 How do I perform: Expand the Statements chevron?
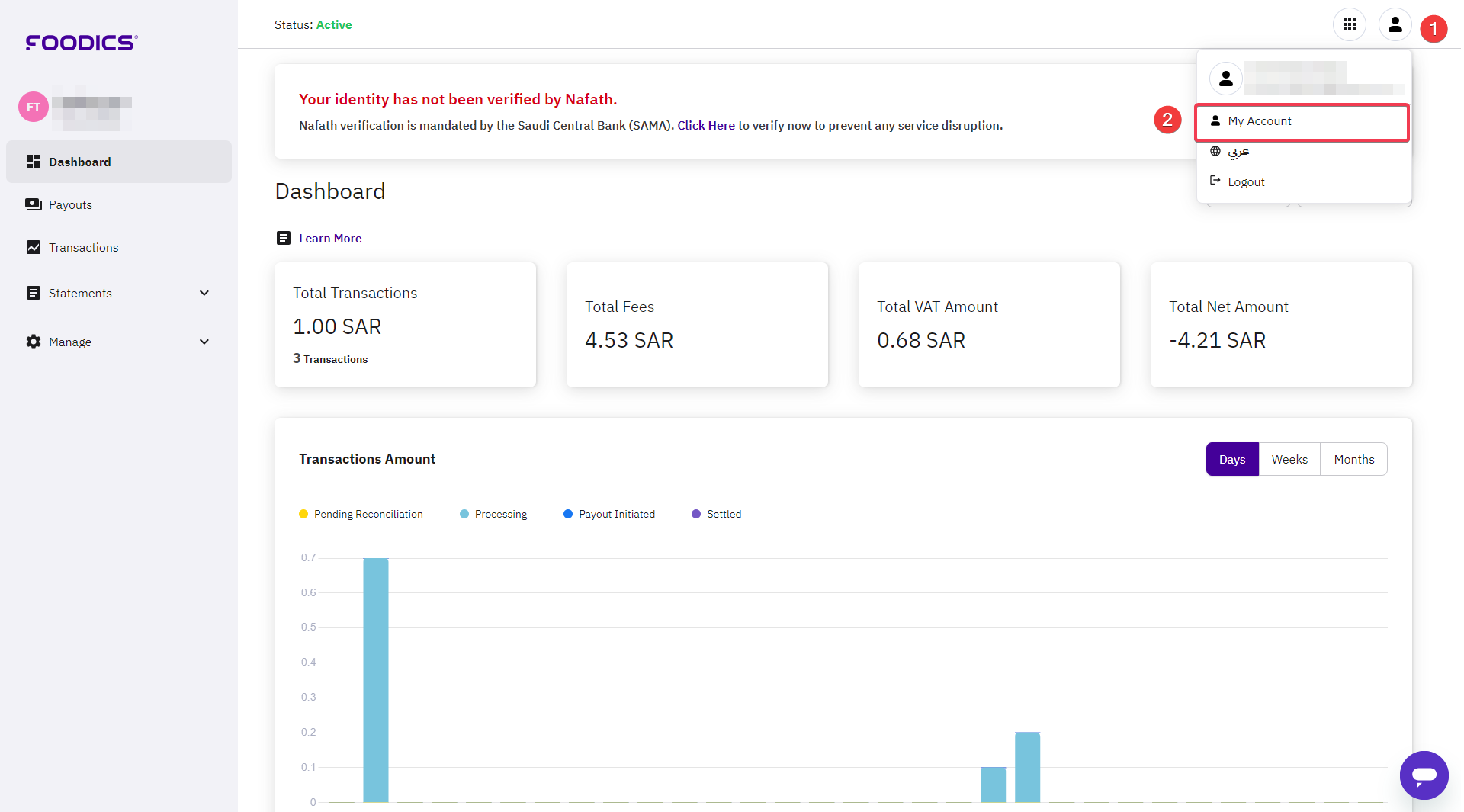pyautogui.click(x=204, y=293)
